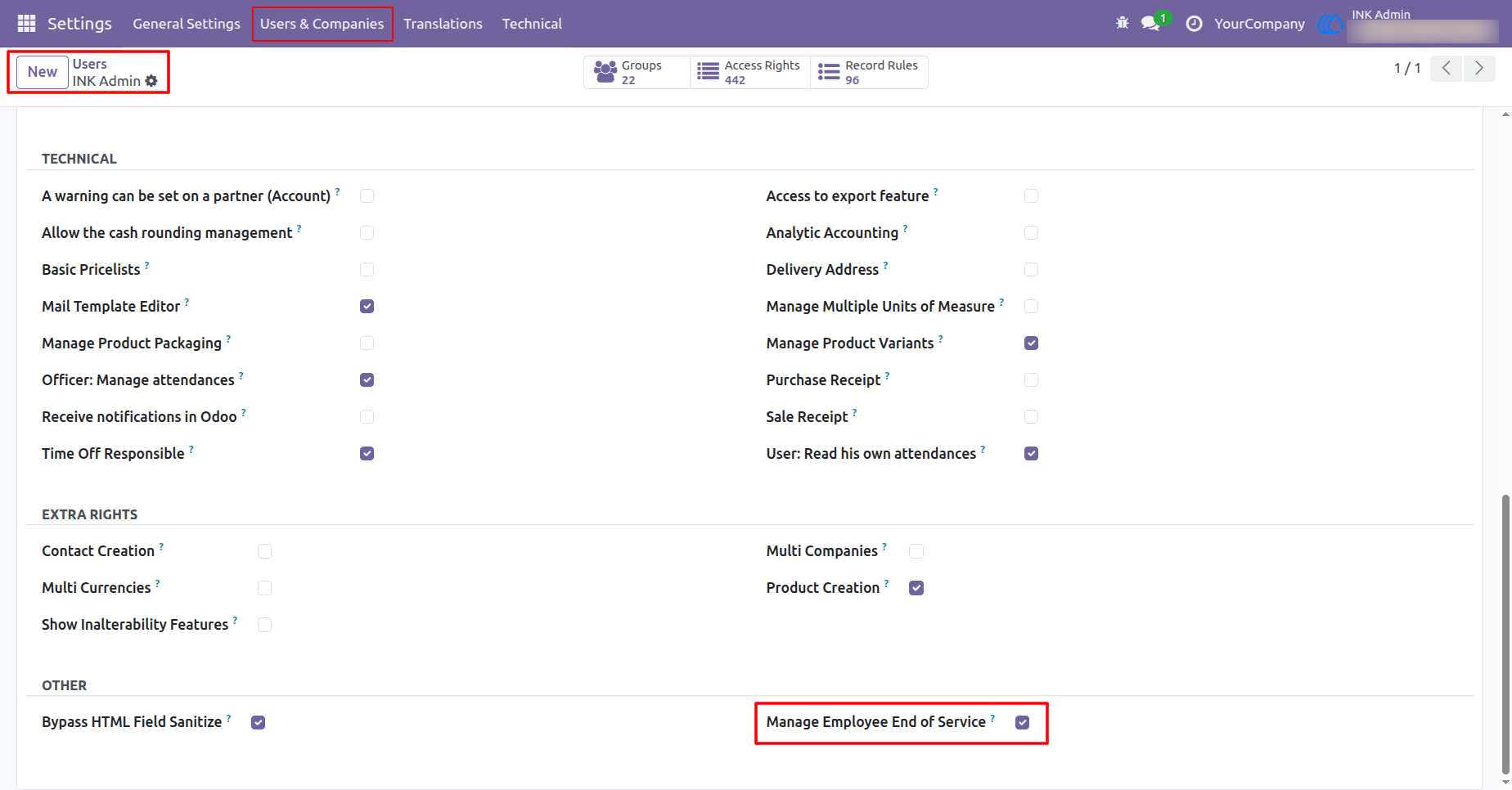Enable Multi Currencies checkbox
The height and width of the screenshot is (790, 1512).
coord(264,588)
